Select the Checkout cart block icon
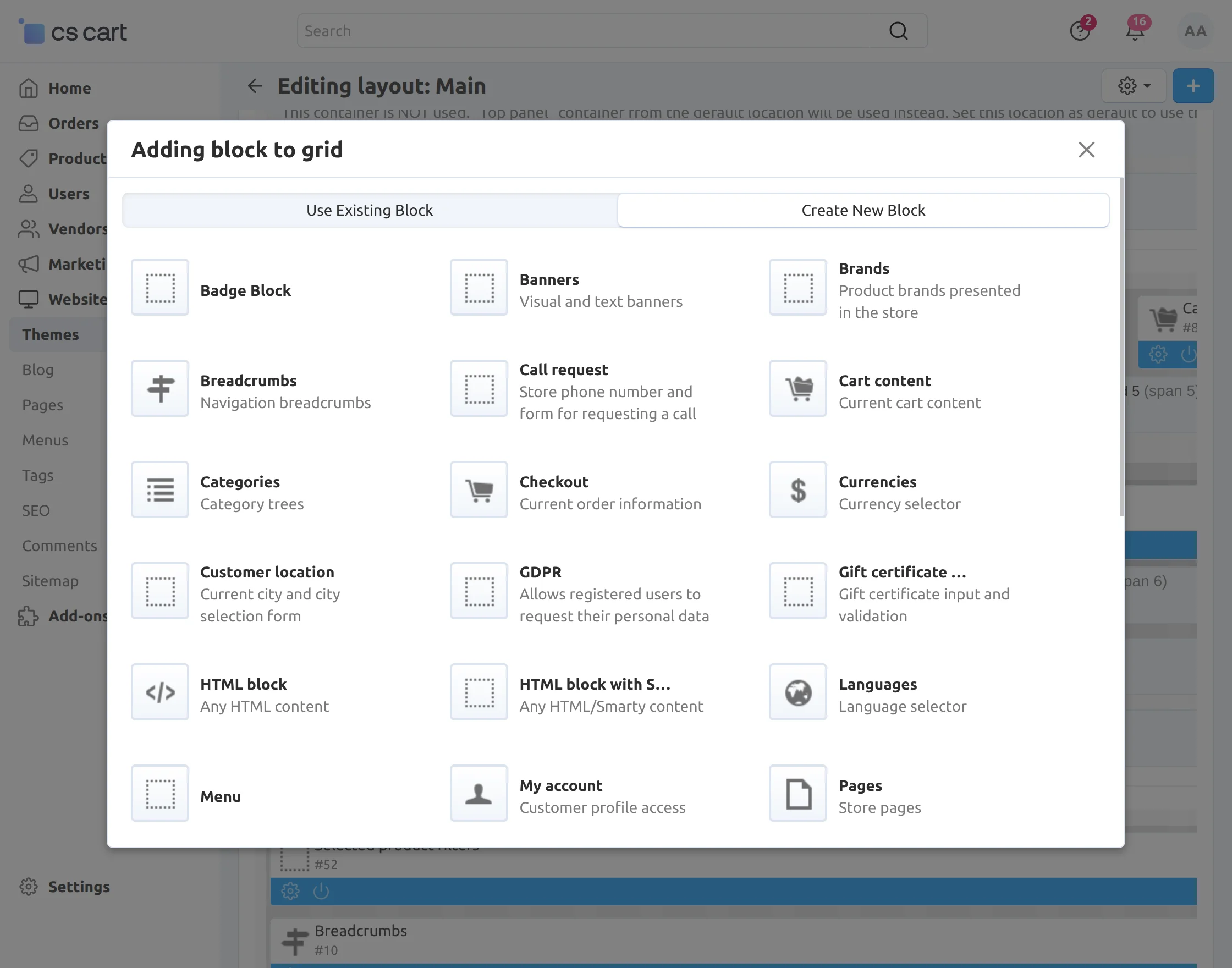The image size is (1232, 968). (x=479, y=490)
